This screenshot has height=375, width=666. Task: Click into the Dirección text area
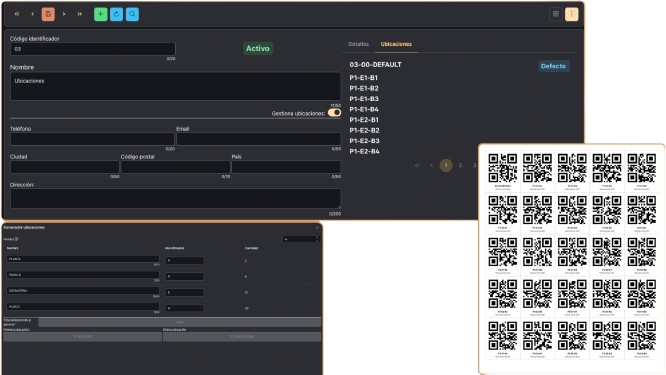[x=175, y=199]
